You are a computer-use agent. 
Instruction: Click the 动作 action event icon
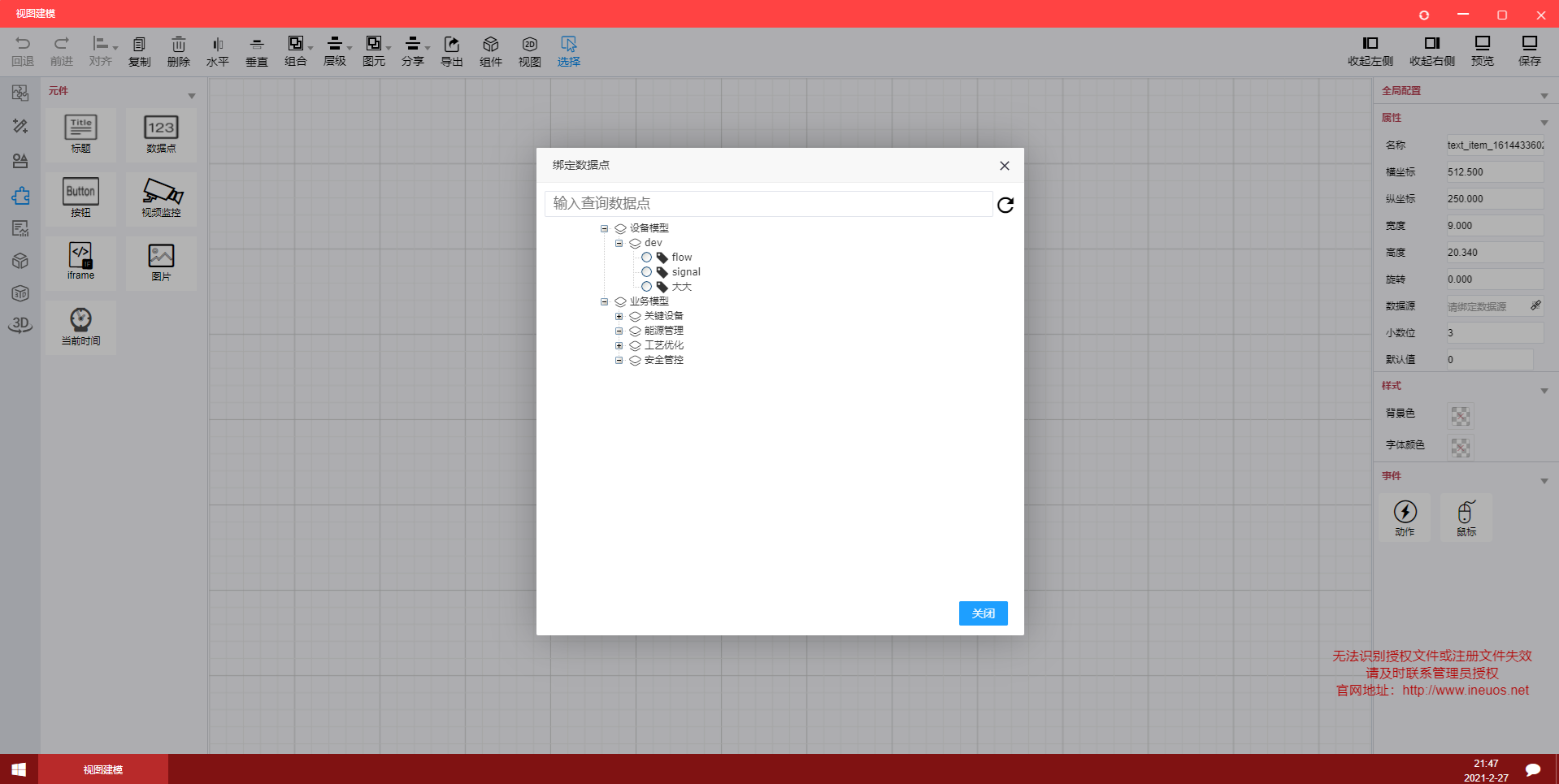click(x=1405, y=518)
